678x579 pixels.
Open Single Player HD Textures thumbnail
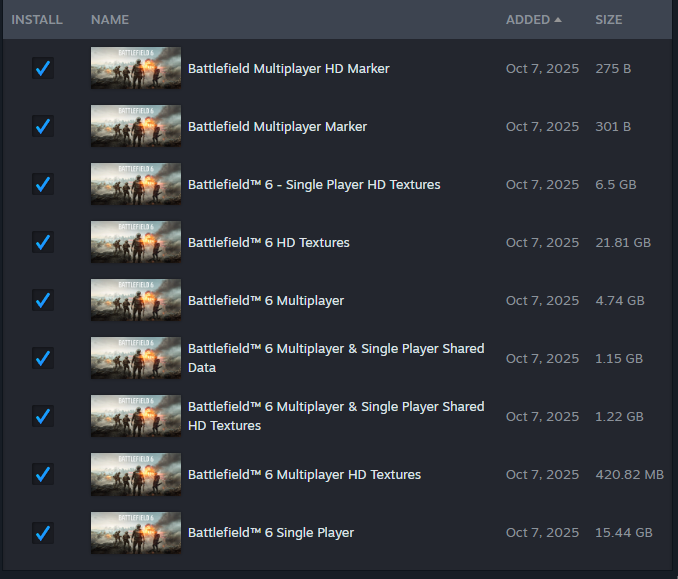pos(136,184)
